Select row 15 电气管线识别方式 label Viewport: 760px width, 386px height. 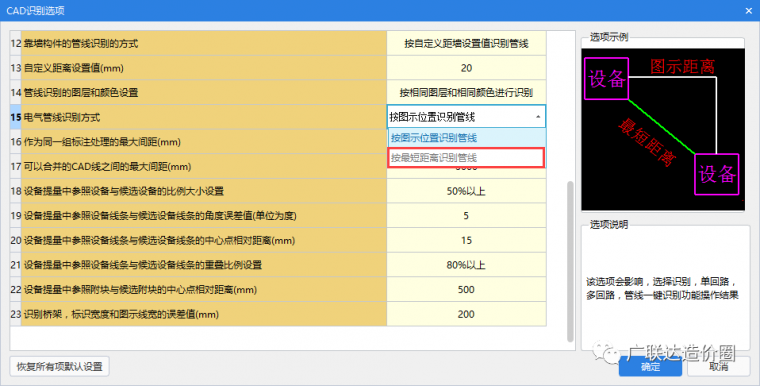pyautogui.click(x=204, y=117)
